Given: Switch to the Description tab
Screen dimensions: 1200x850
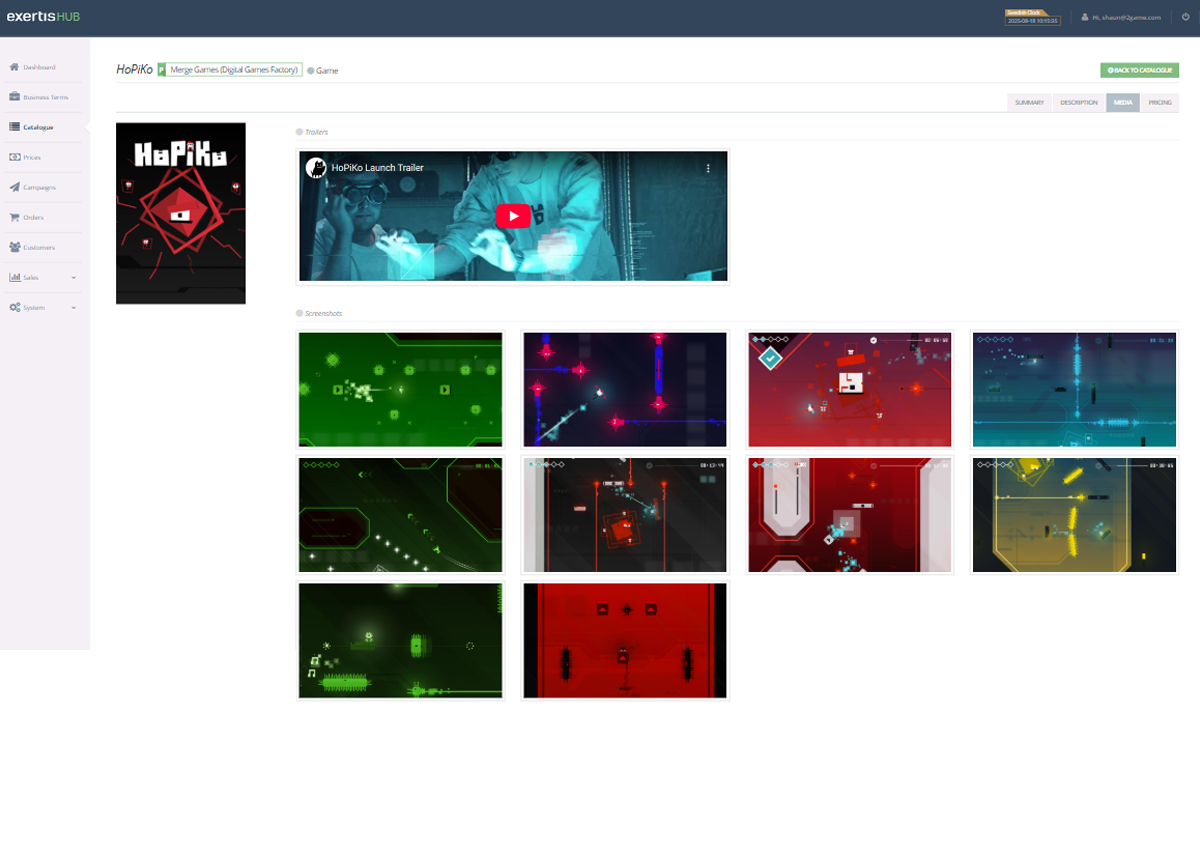Looking at the screenshot, I should click(x=1078, y=103).
